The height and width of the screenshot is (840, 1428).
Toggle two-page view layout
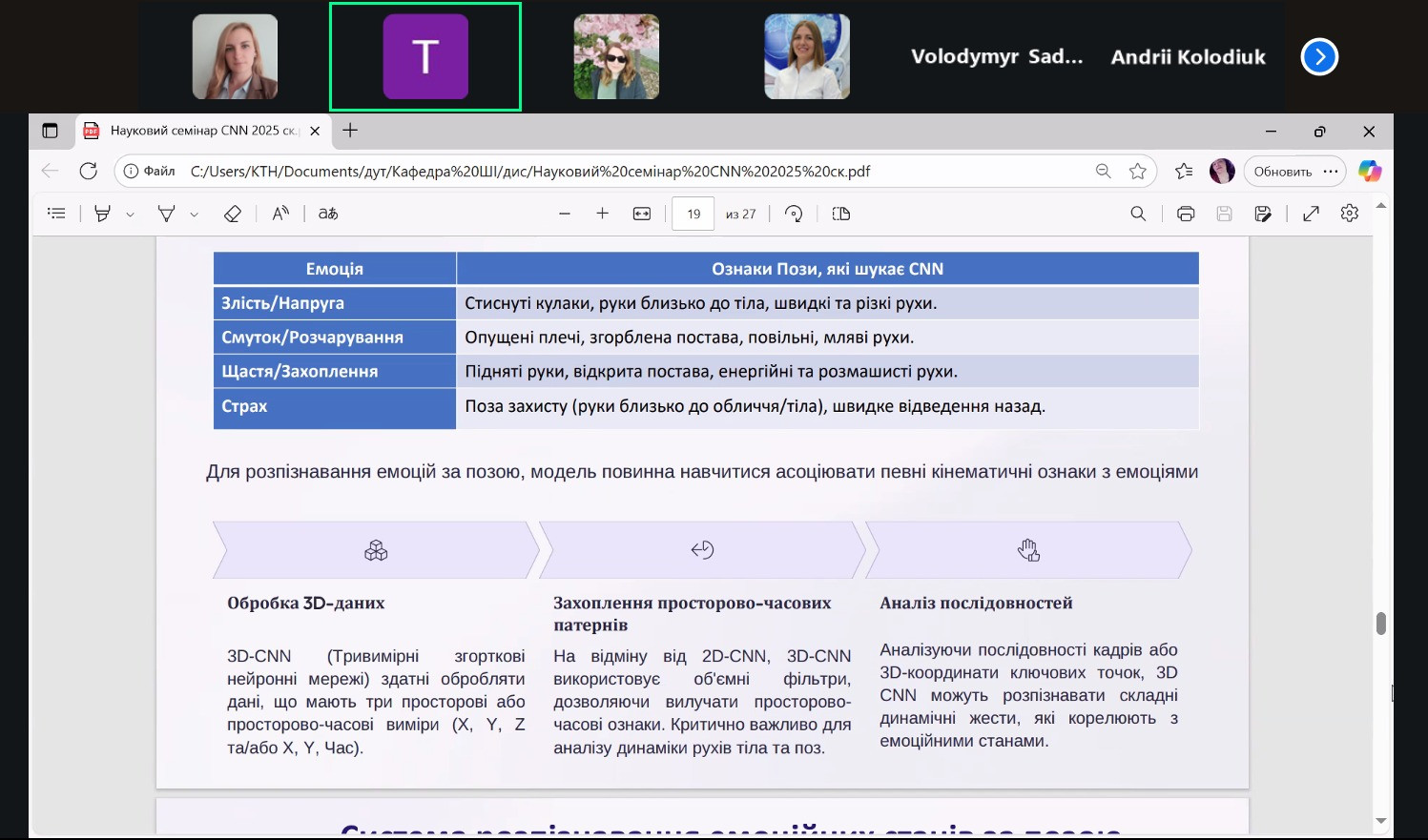click(840, 214)
